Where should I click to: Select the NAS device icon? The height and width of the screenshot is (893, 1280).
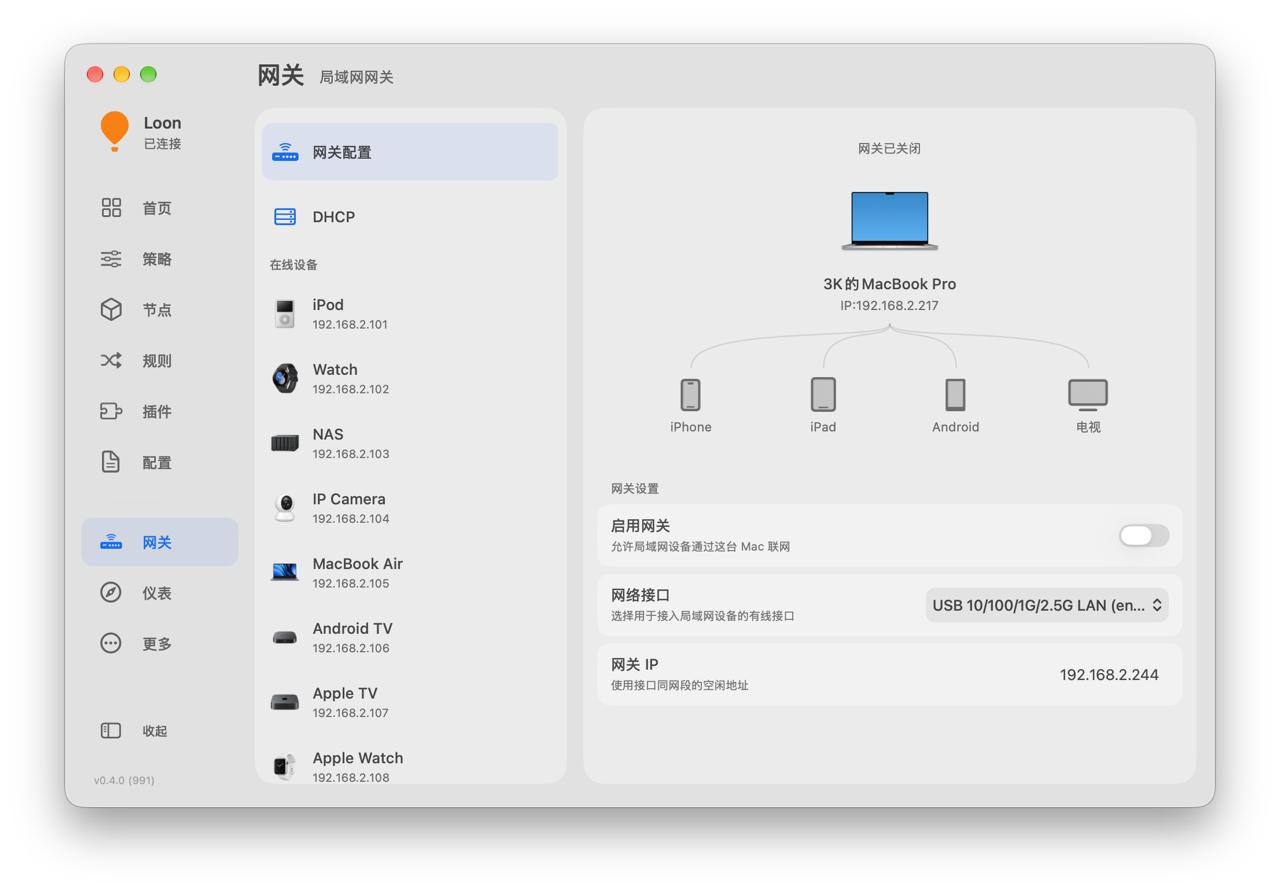click(x=285, y=443)
